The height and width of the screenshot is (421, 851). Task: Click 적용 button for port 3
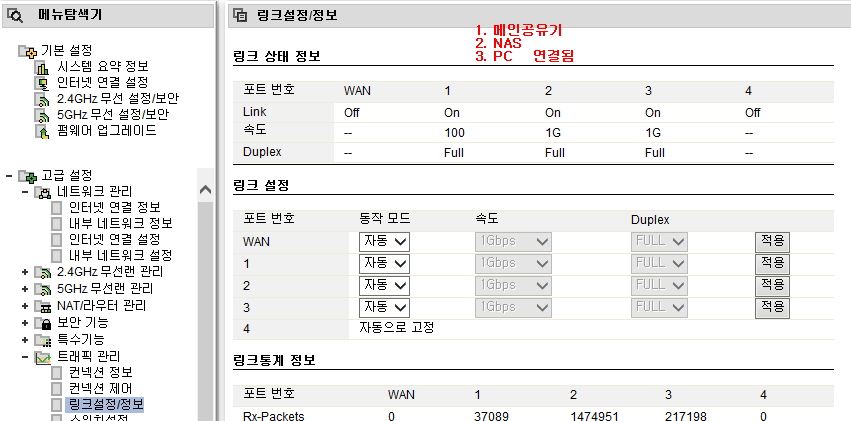(772, 308)
